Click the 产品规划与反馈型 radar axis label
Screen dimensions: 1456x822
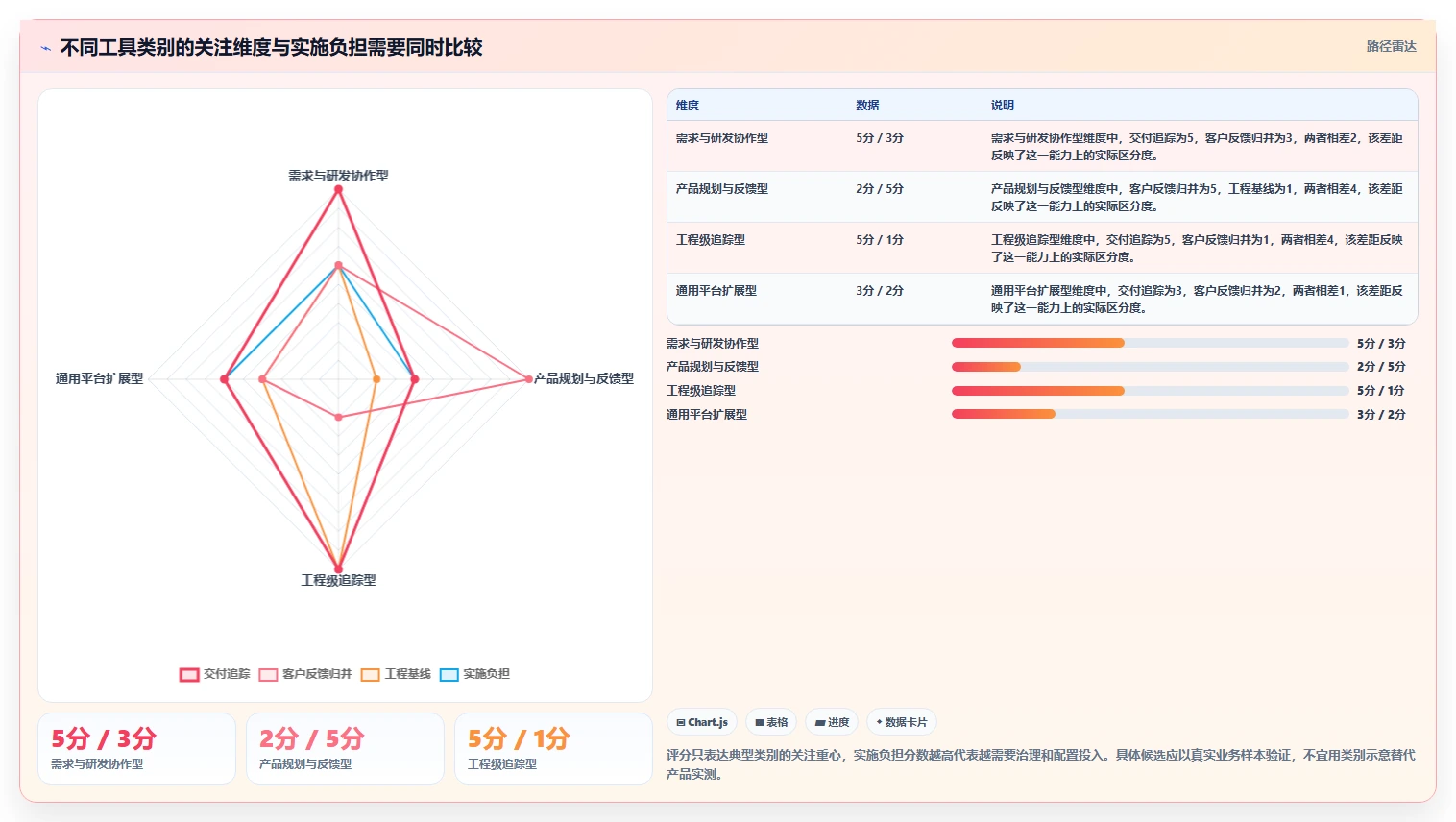584,378
